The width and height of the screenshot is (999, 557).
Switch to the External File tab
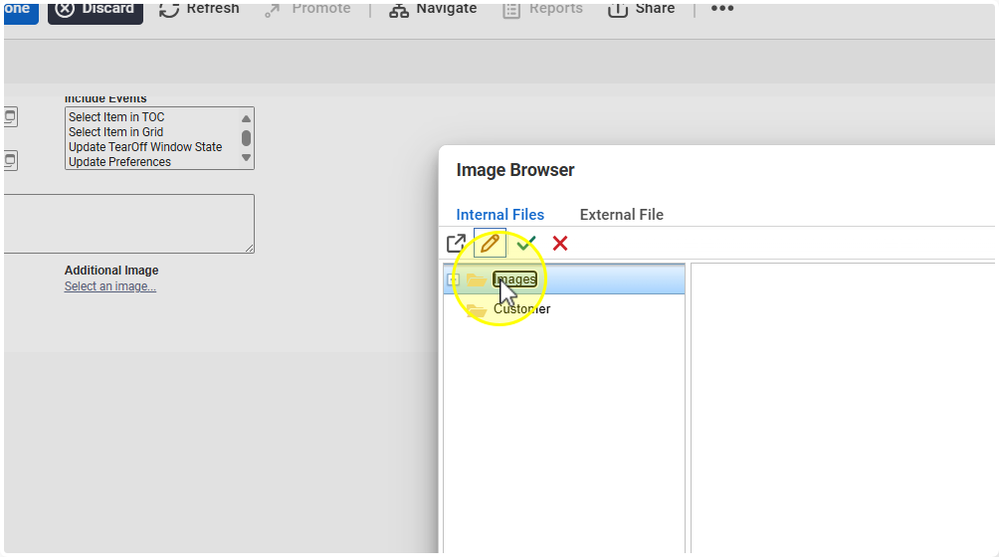pyautogui.click(x=621, y=215)
